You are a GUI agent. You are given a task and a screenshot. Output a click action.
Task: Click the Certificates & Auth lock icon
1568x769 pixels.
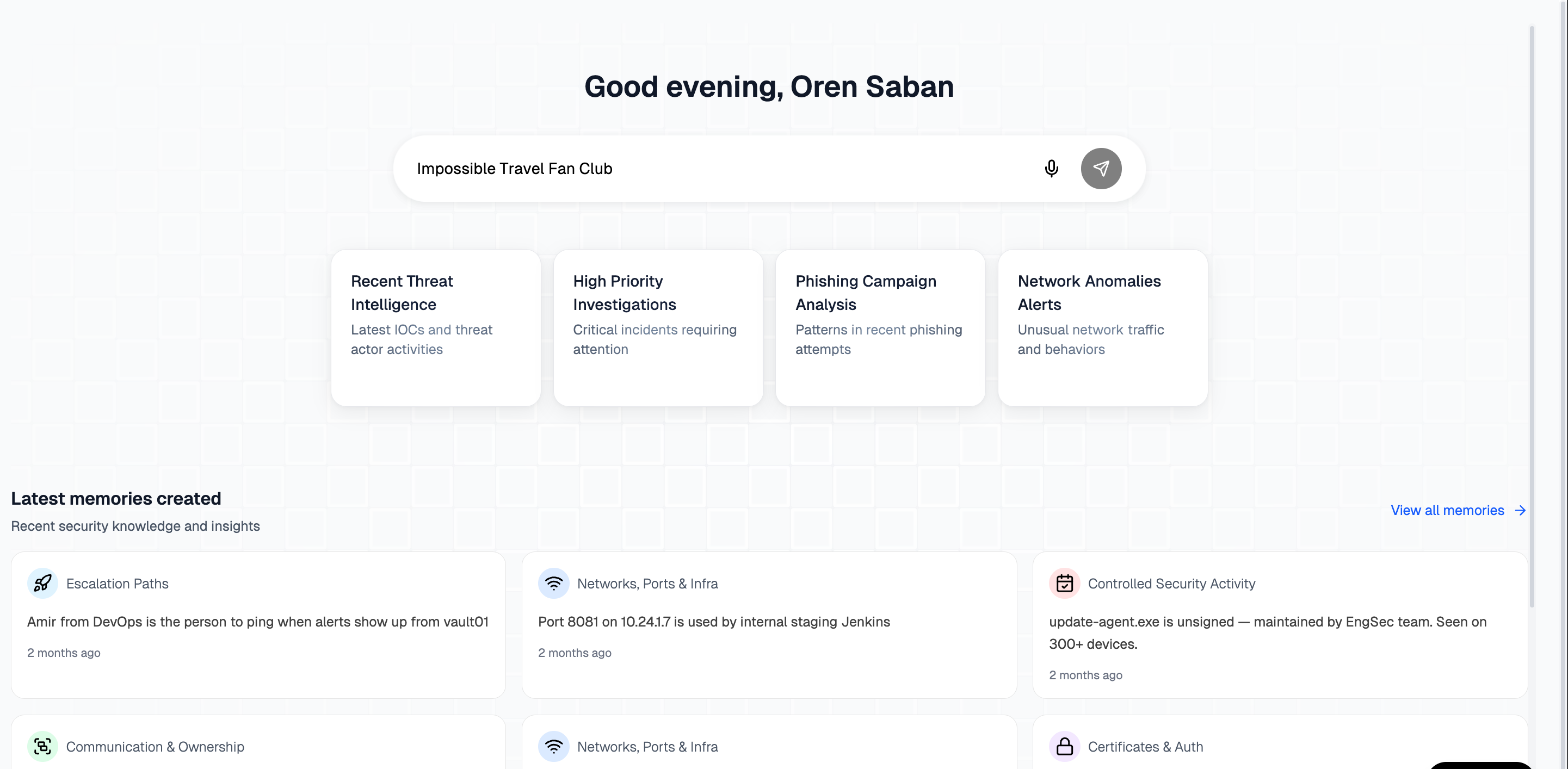[x=1064, y=747]
